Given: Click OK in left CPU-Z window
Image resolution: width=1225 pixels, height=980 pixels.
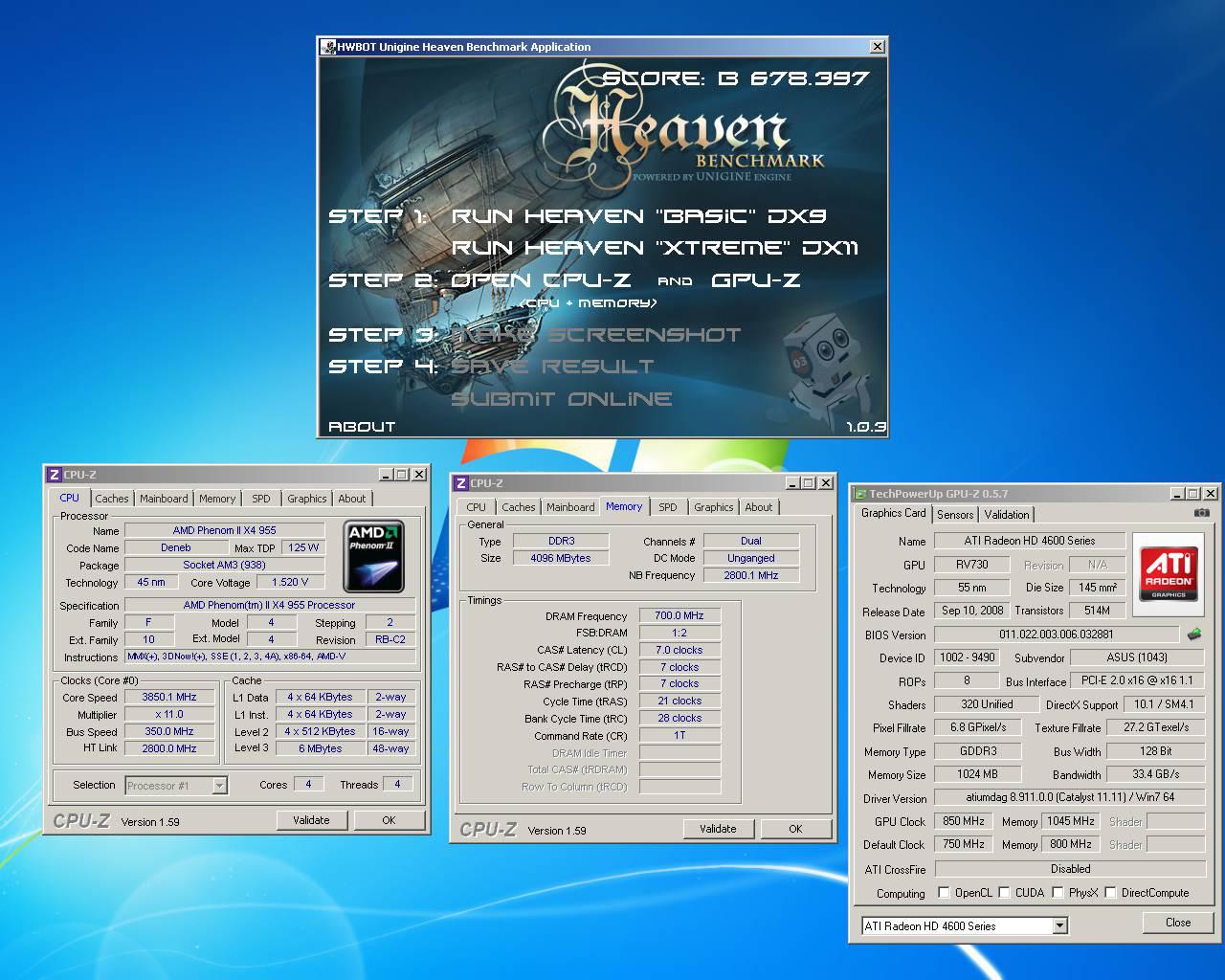Looking at the screenshot, I should 389,820.
